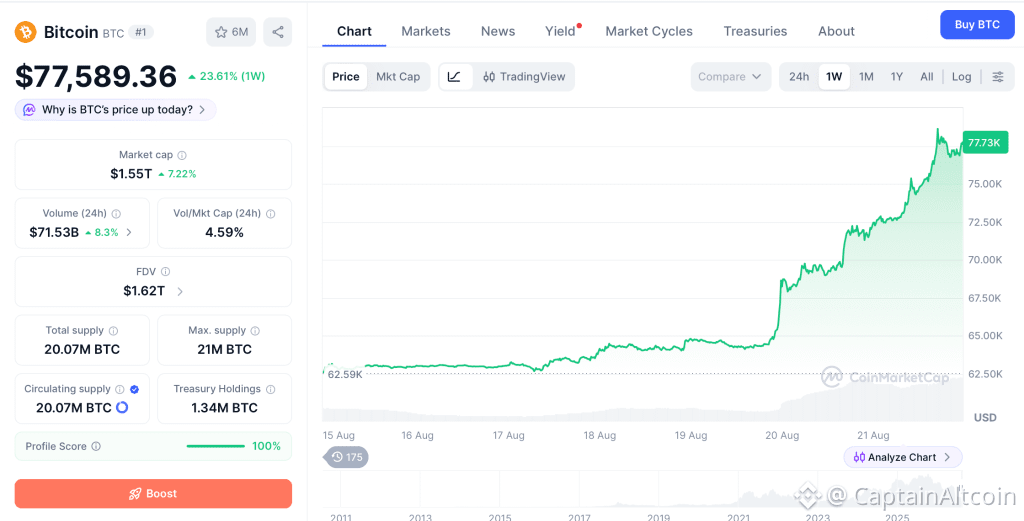The width and height of the screenshot is (1024, 521).
Task: Click the Treasury Holdings info icon
Action: (x=270, y=389)
